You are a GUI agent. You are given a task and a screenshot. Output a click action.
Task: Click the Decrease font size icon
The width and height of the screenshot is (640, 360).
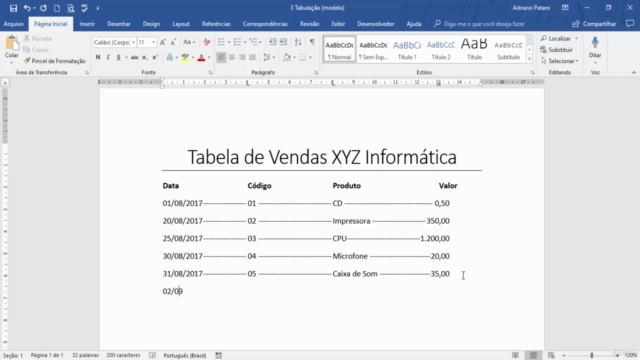pyautogui.click(x=173, y=42)
